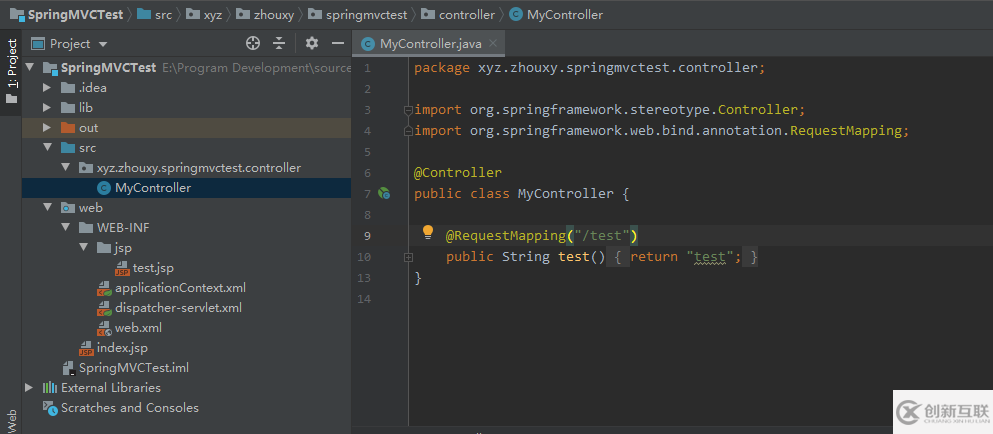
Task: Select test.jsp file in tree
Action: point(153,268)
